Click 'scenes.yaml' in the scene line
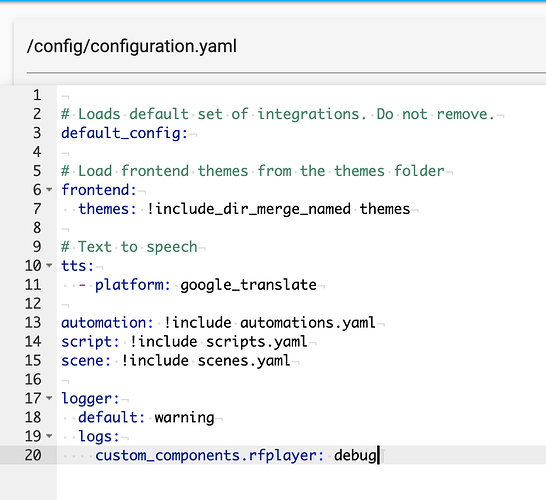This screenshot has width=546, height=500. pos(244,360)
